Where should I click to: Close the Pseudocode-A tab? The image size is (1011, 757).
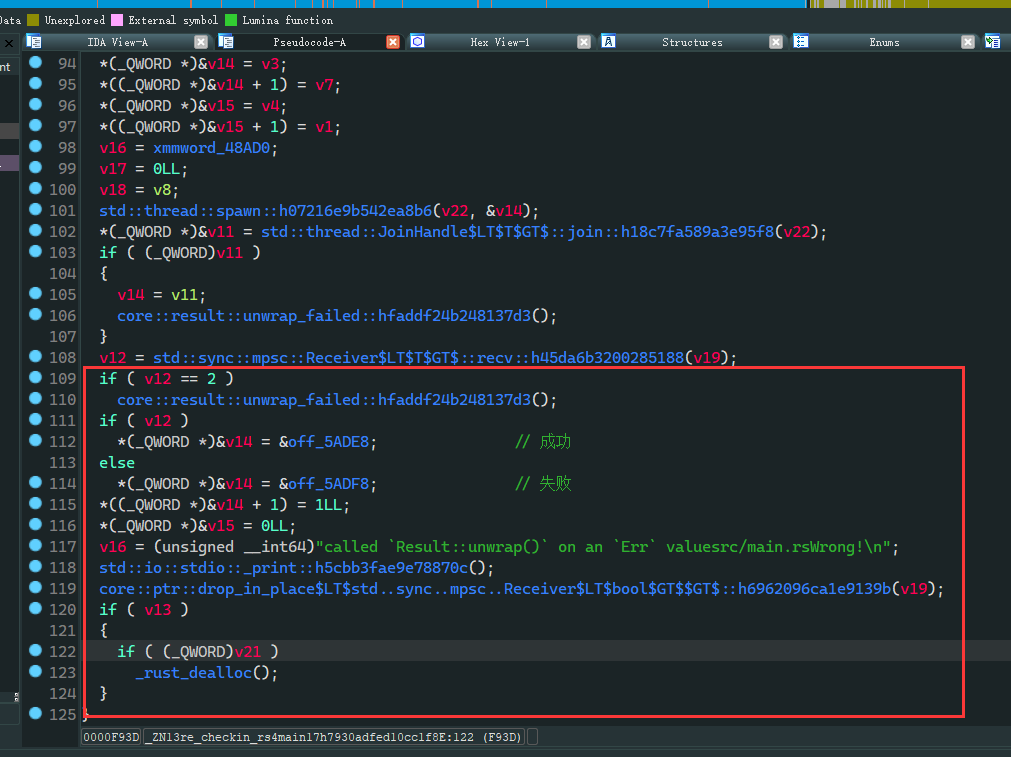point(393,42)
